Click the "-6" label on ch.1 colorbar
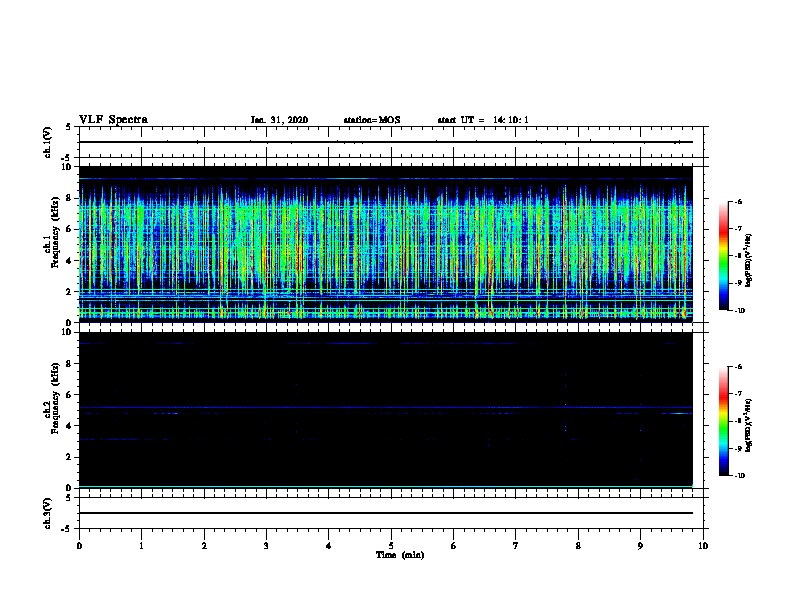 click(738, 201)
